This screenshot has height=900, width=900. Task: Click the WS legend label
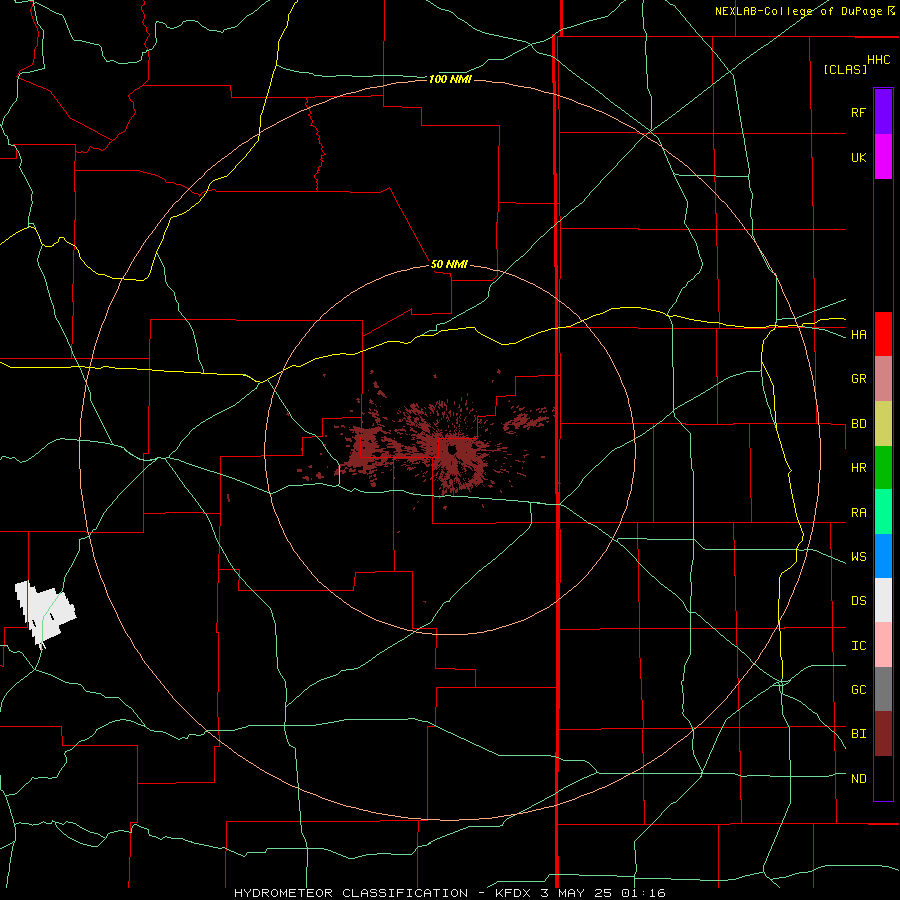tap(858, 557)
